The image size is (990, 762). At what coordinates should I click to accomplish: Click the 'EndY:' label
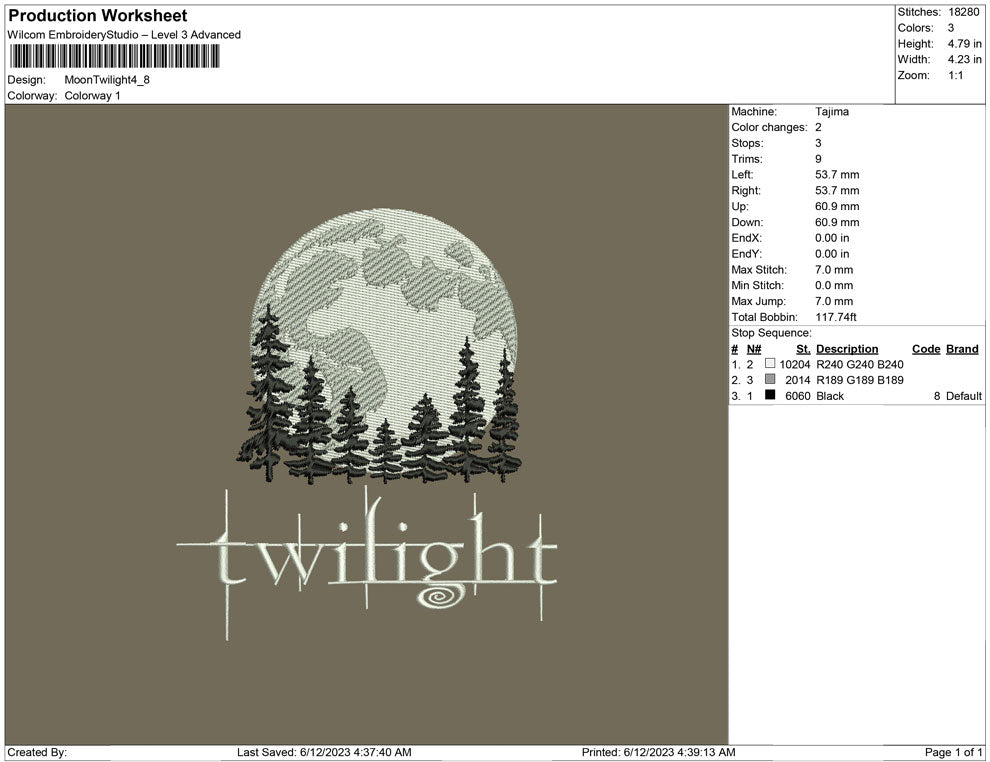pyautogui.click(x=746, y=254)
